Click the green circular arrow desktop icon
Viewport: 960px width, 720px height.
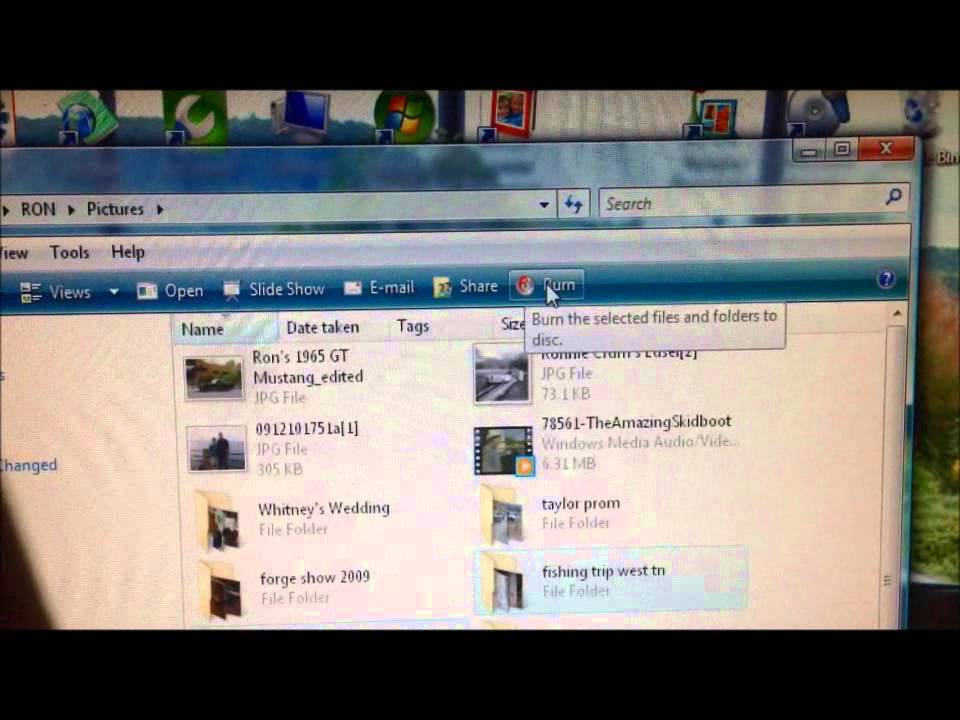195,116
